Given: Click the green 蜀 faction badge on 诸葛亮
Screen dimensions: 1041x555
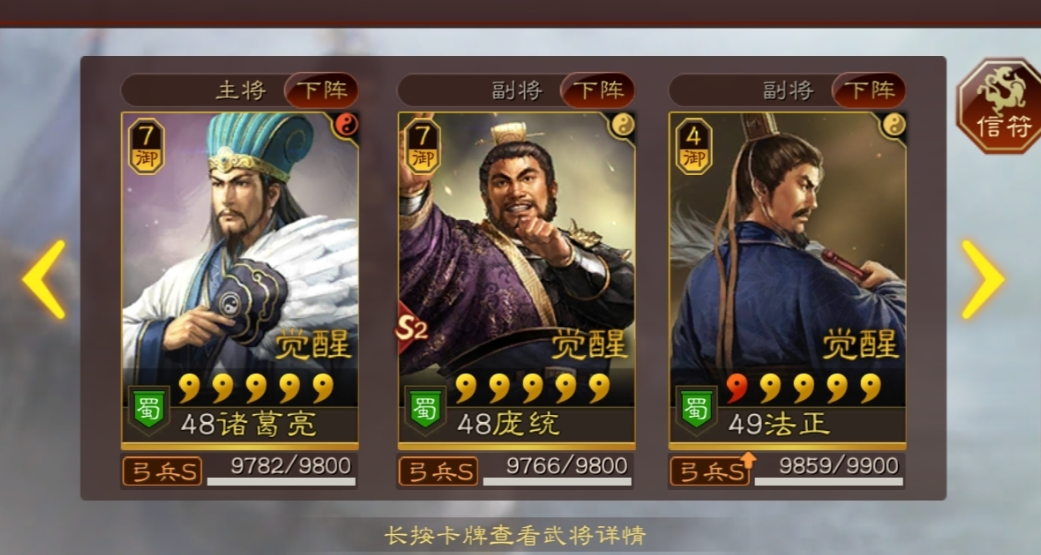Looking at the screenshot, I should click(x=148, y=410).
